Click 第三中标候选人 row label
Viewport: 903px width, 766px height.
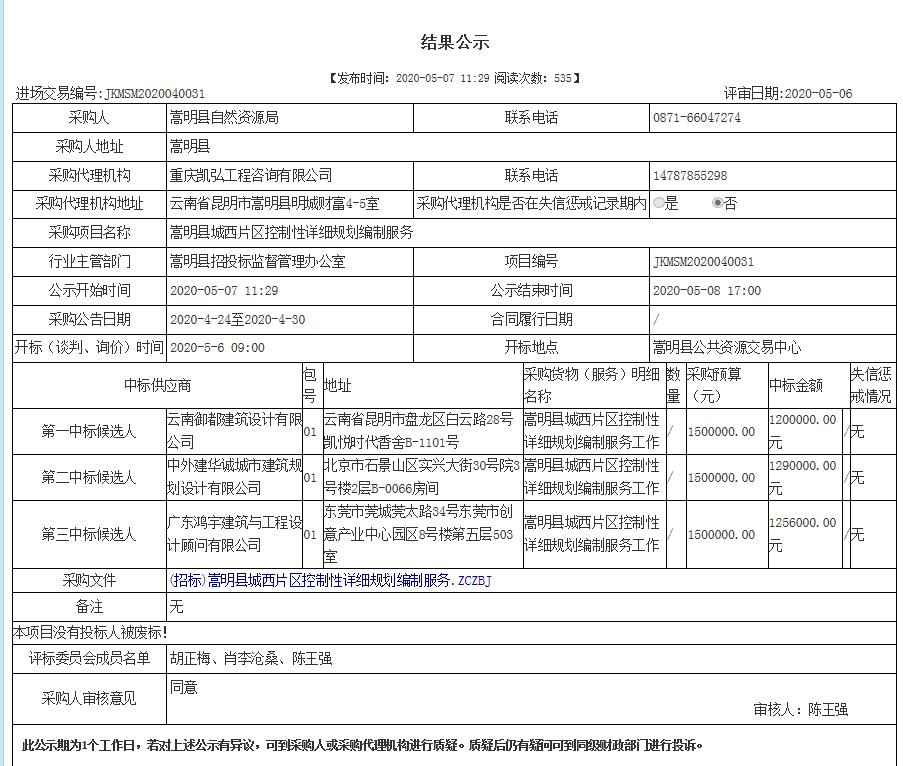89,534
